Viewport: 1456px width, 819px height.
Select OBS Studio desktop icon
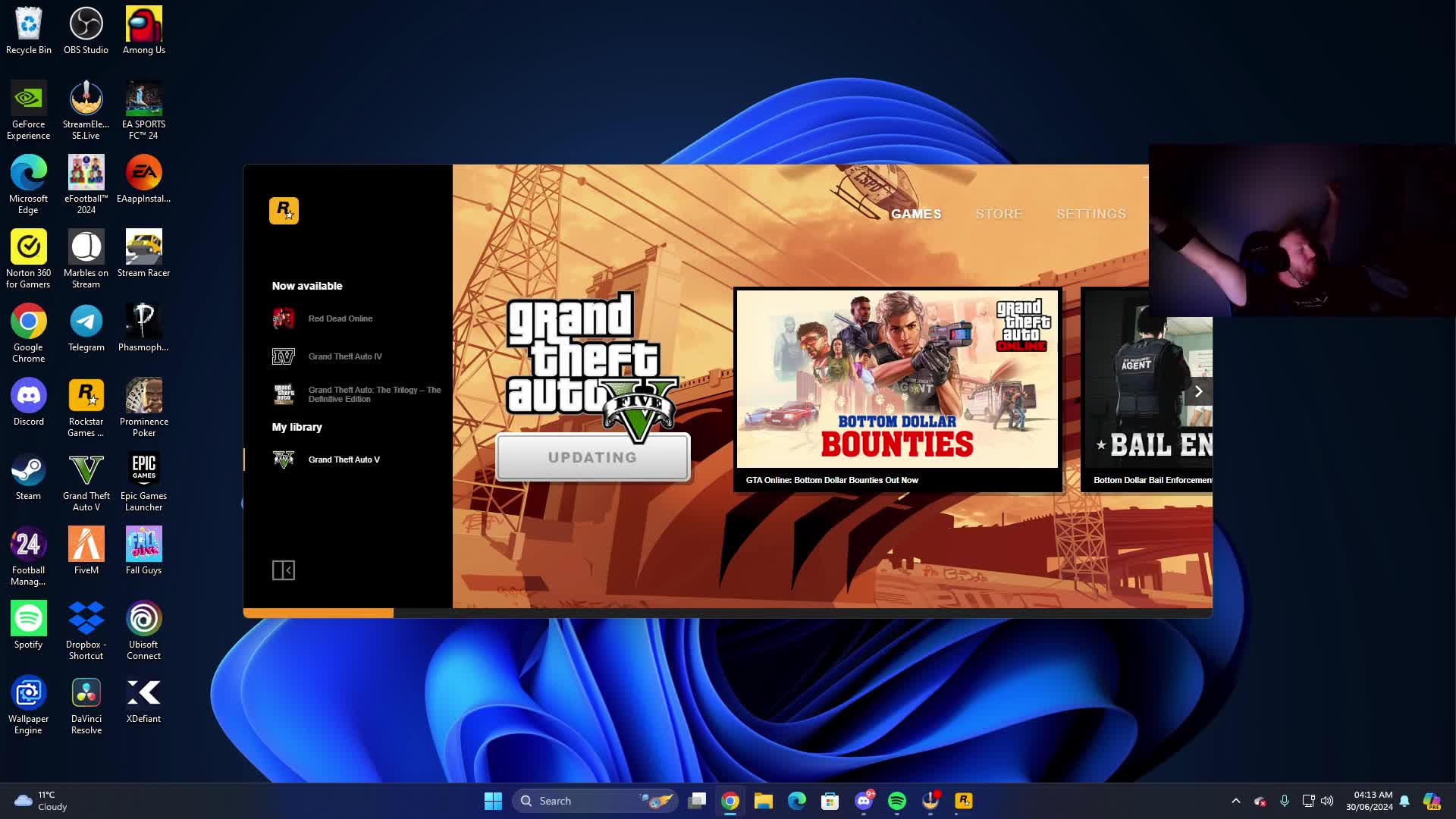86,31
